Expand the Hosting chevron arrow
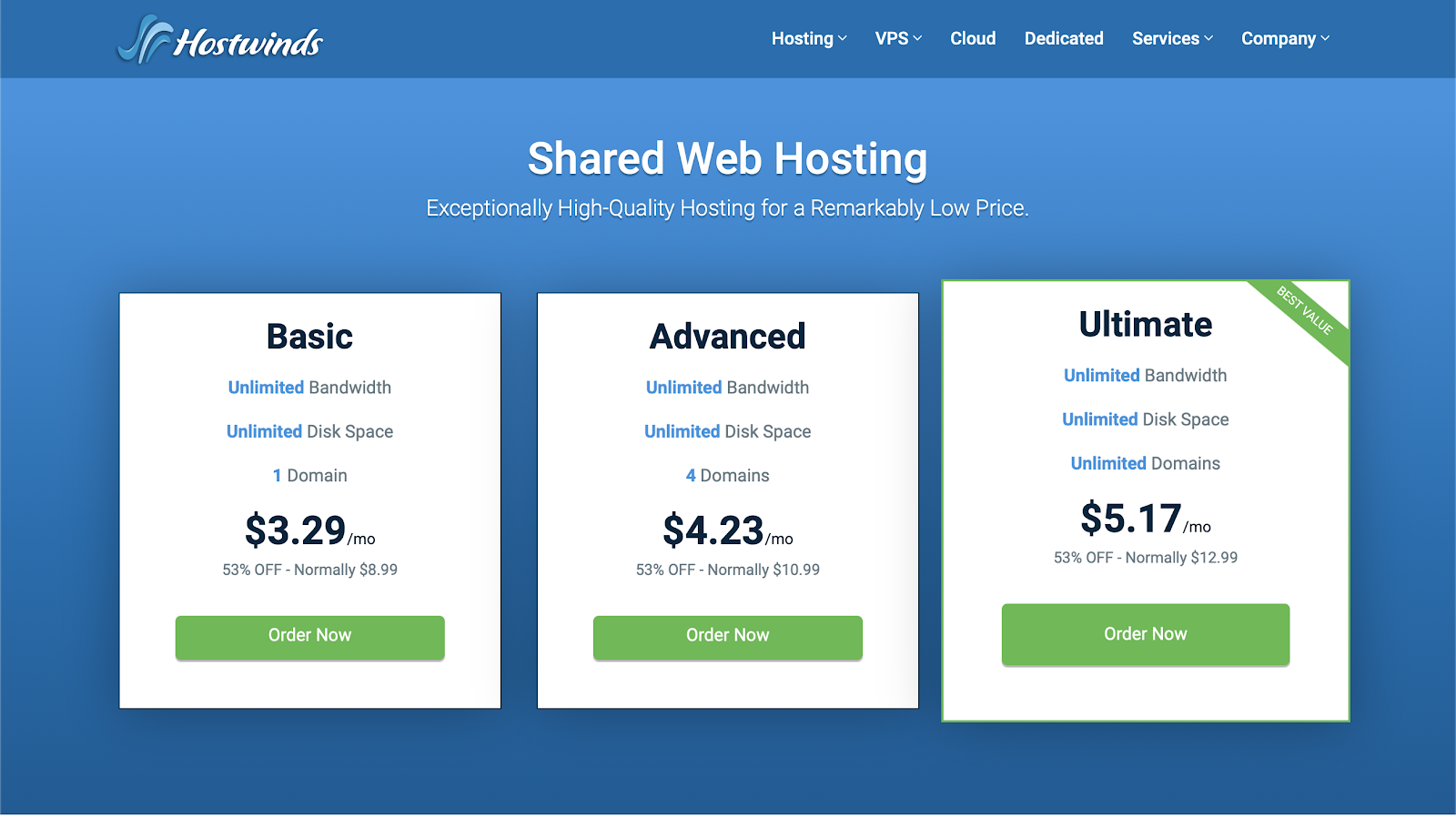1456x818 pixels. [843, 38]
